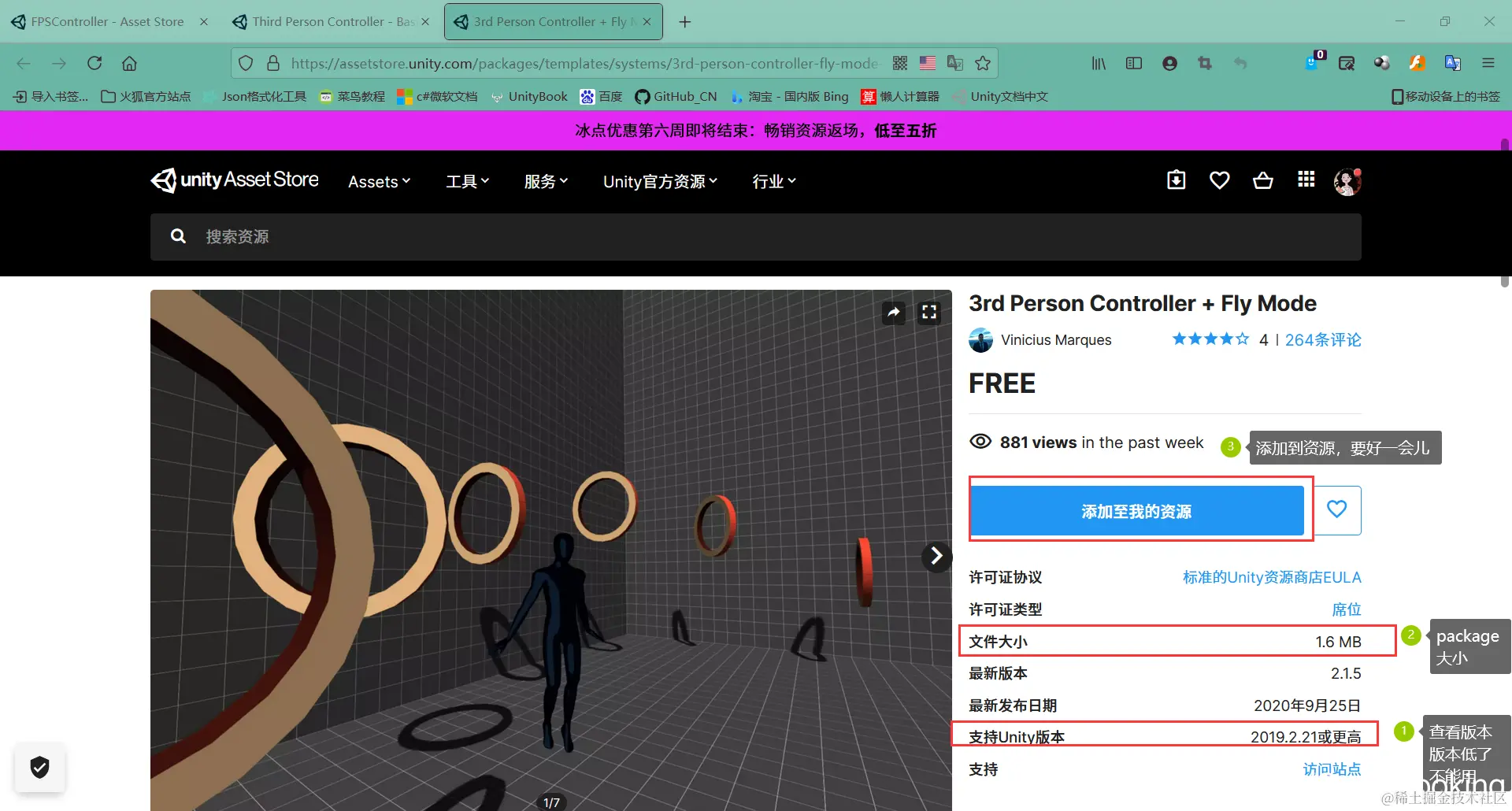
Task: Click the sale banner 冰点优惠第六周
Action: 755,130
